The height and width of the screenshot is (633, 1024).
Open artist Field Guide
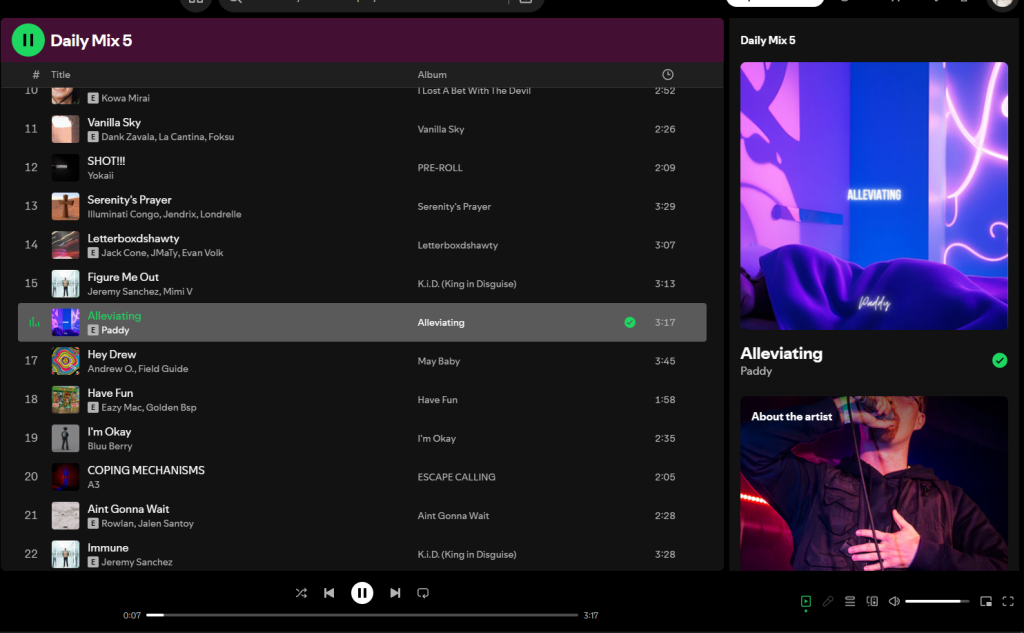pyautogui.click(x=163, y=368)
